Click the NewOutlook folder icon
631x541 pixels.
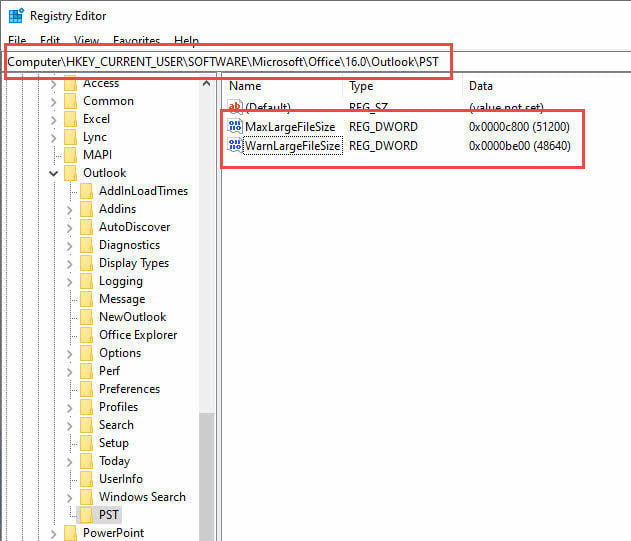(x=87, y=317)
